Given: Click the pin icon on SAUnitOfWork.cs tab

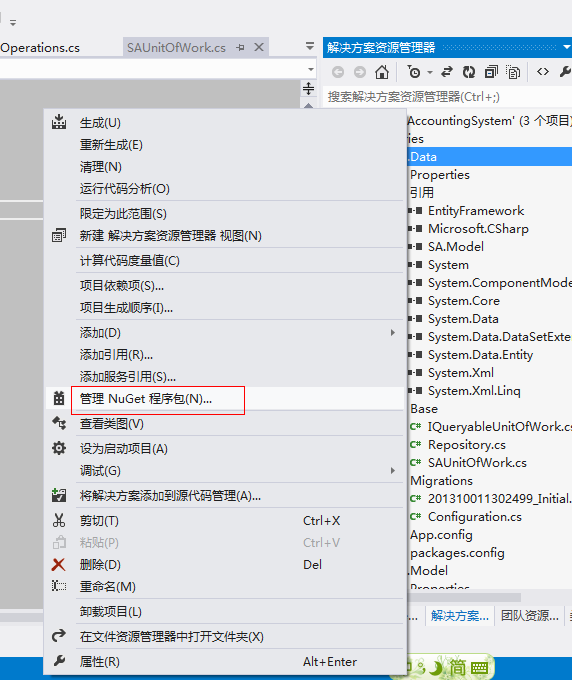Looking at the screenshot, I should tap(240, 47).
